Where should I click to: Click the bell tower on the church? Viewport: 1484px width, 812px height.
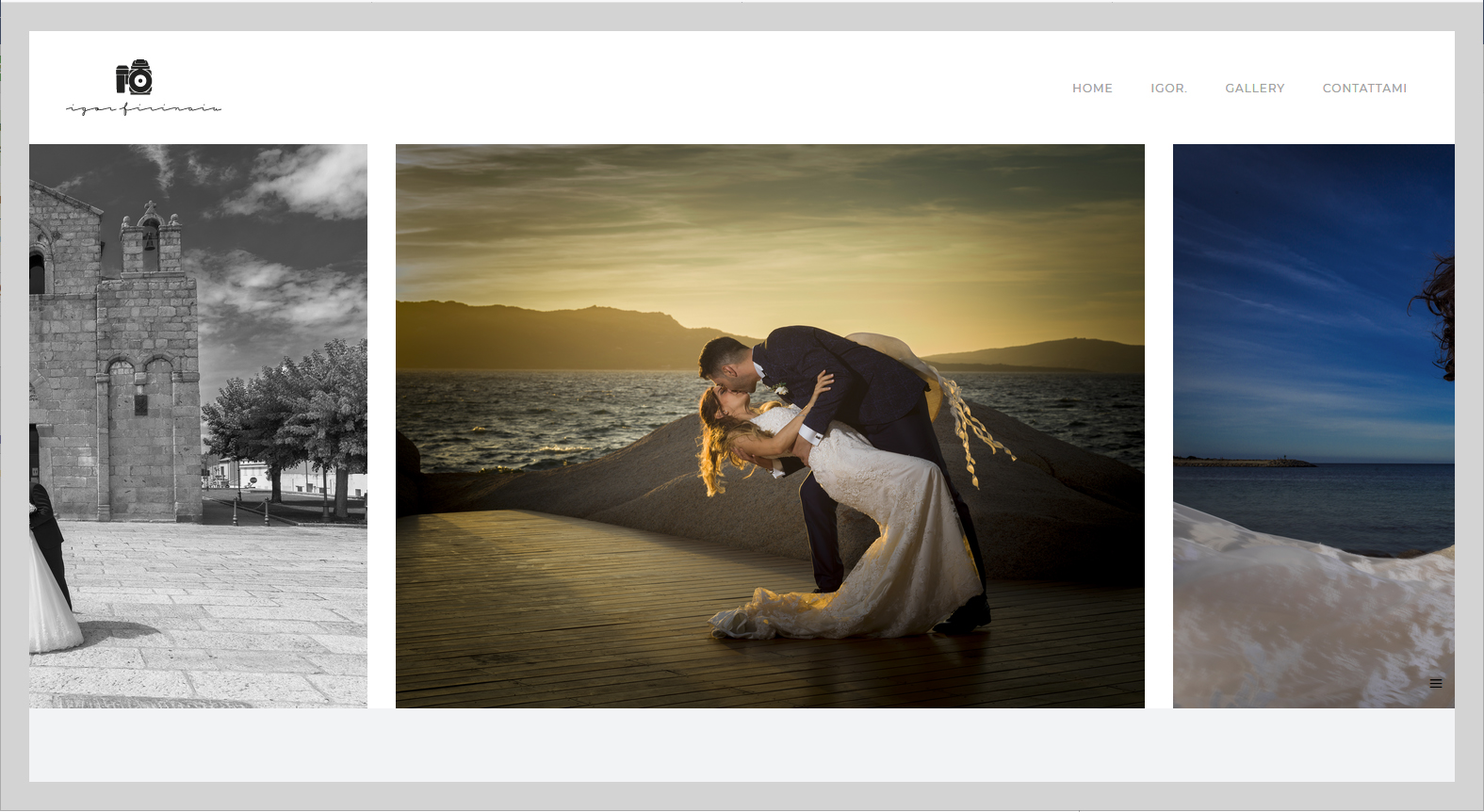coord(150,235)
